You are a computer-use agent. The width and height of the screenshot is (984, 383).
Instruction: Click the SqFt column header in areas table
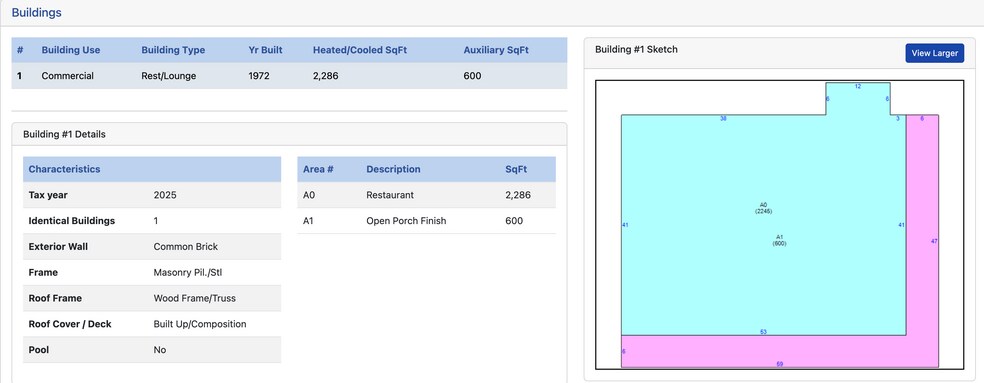click(516, 170)
